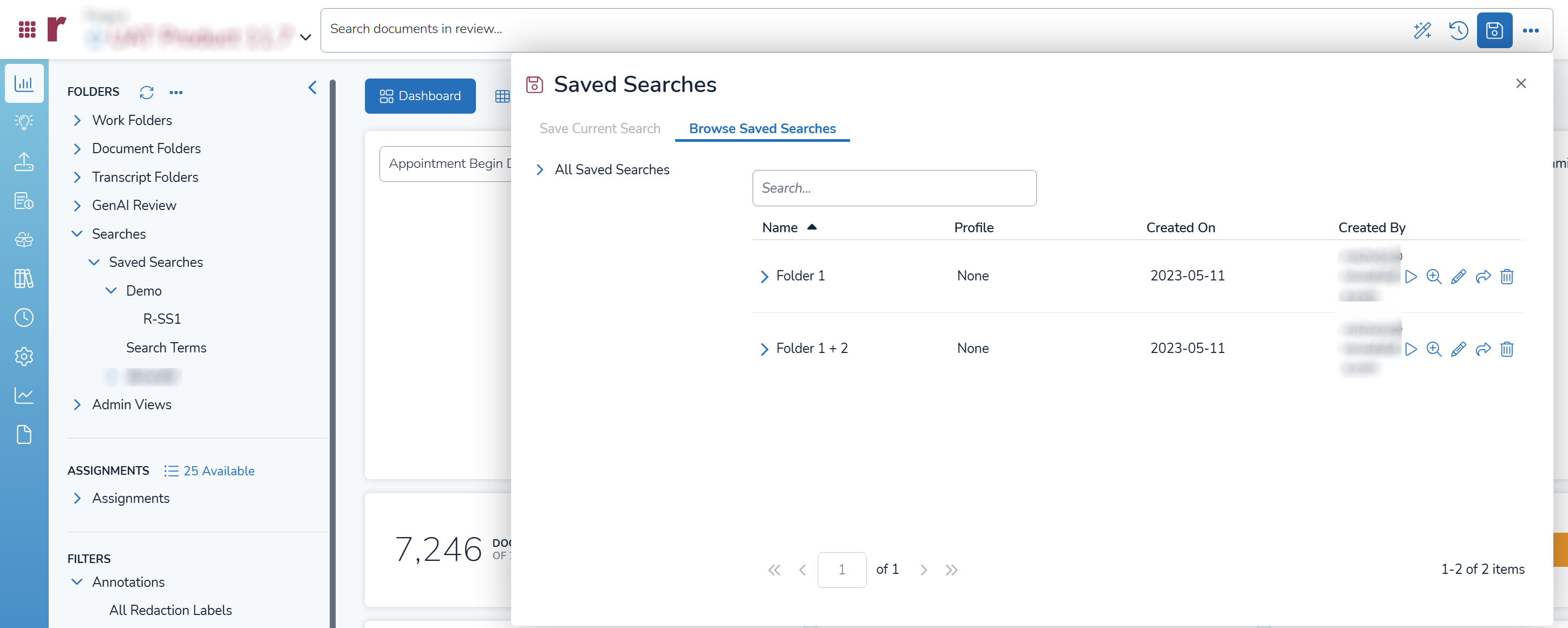
Task: Share the Folder 1 + 2 saved search
Action: click(x=1483, y=349)
